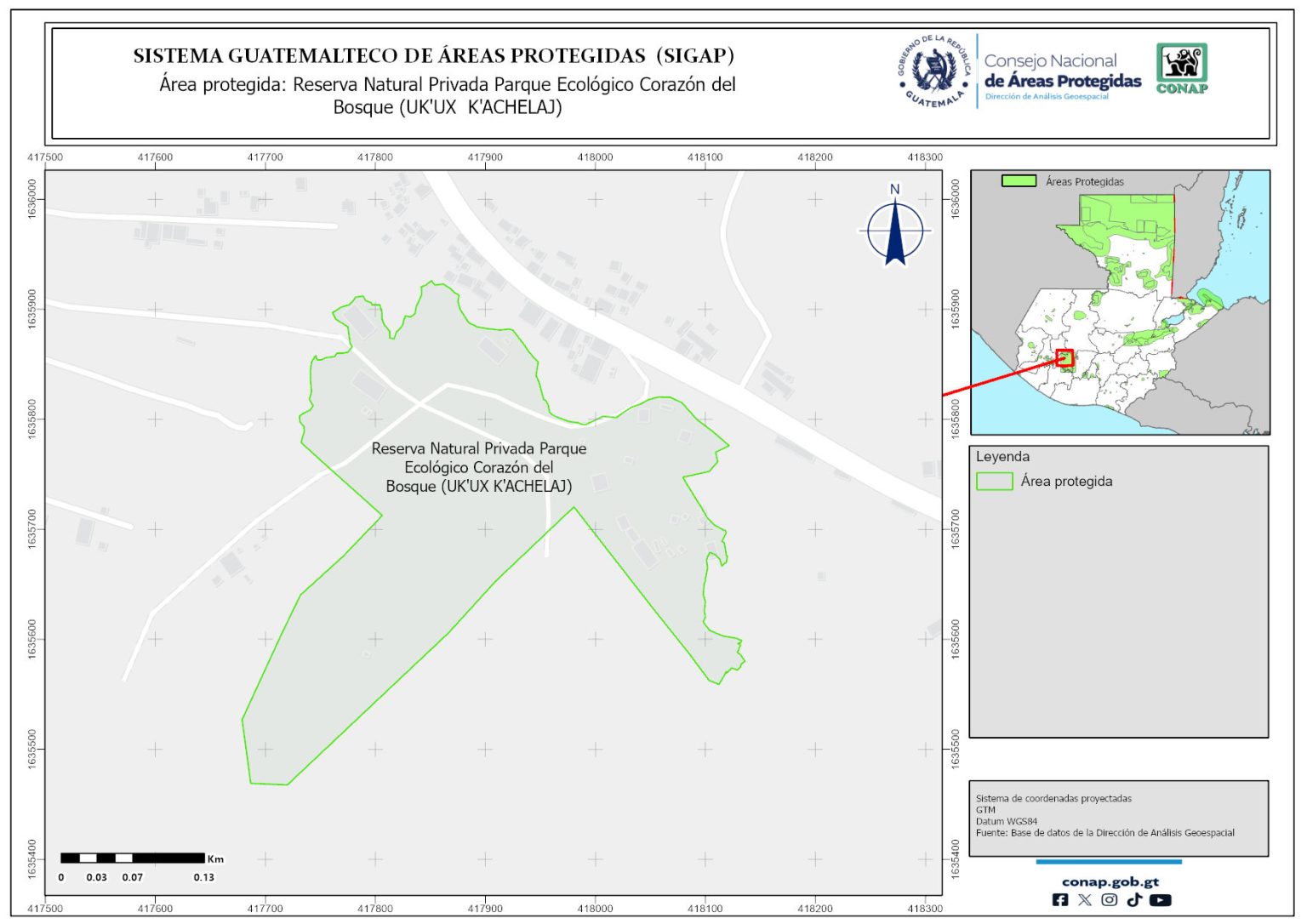Open the conap.gob.gt website link
This screenshot has height=924, width=1307.
[1110, 881]
